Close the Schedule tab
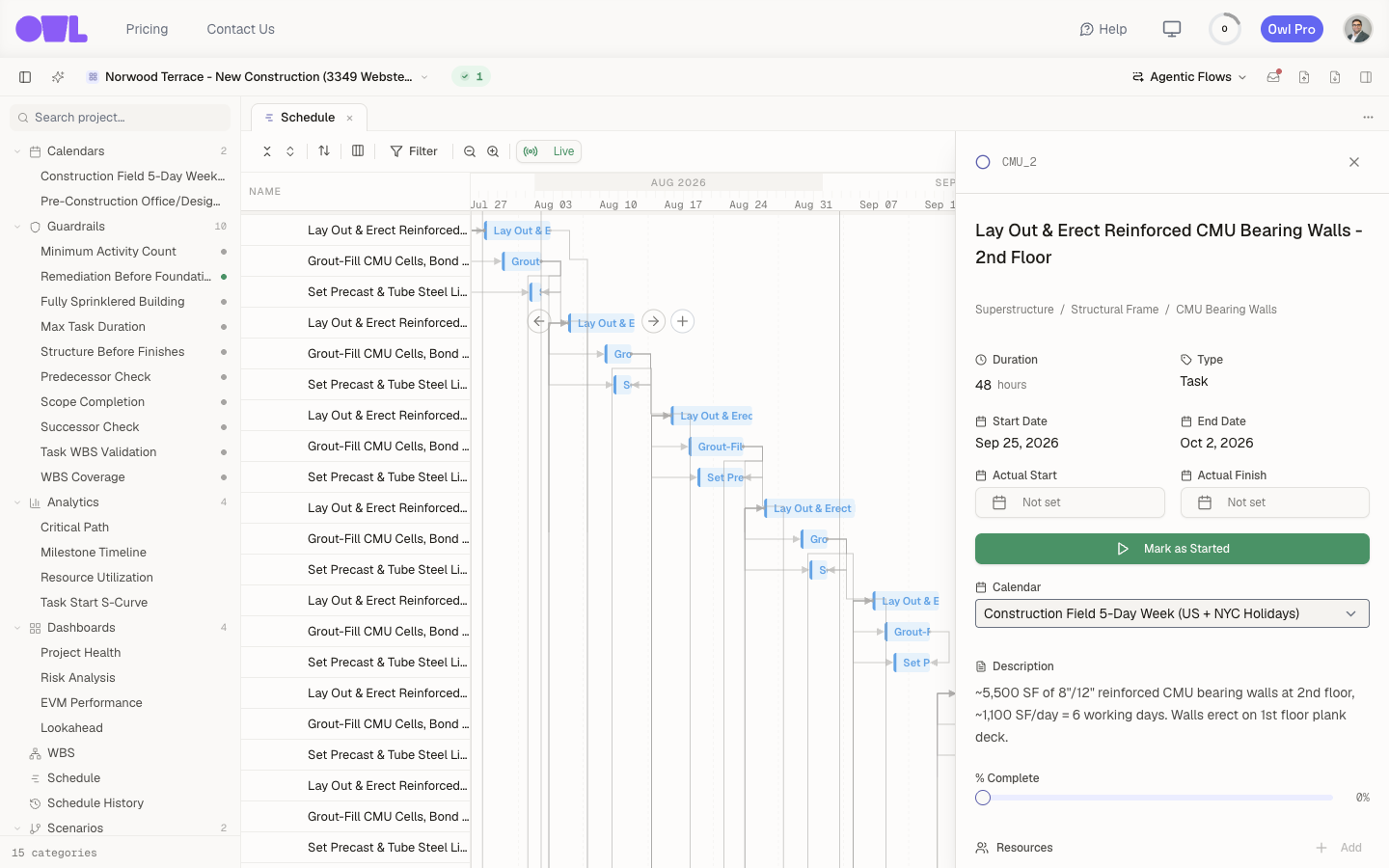Image resolution: width=1389 pixels, height=868 pixels. tap(350, 119)
